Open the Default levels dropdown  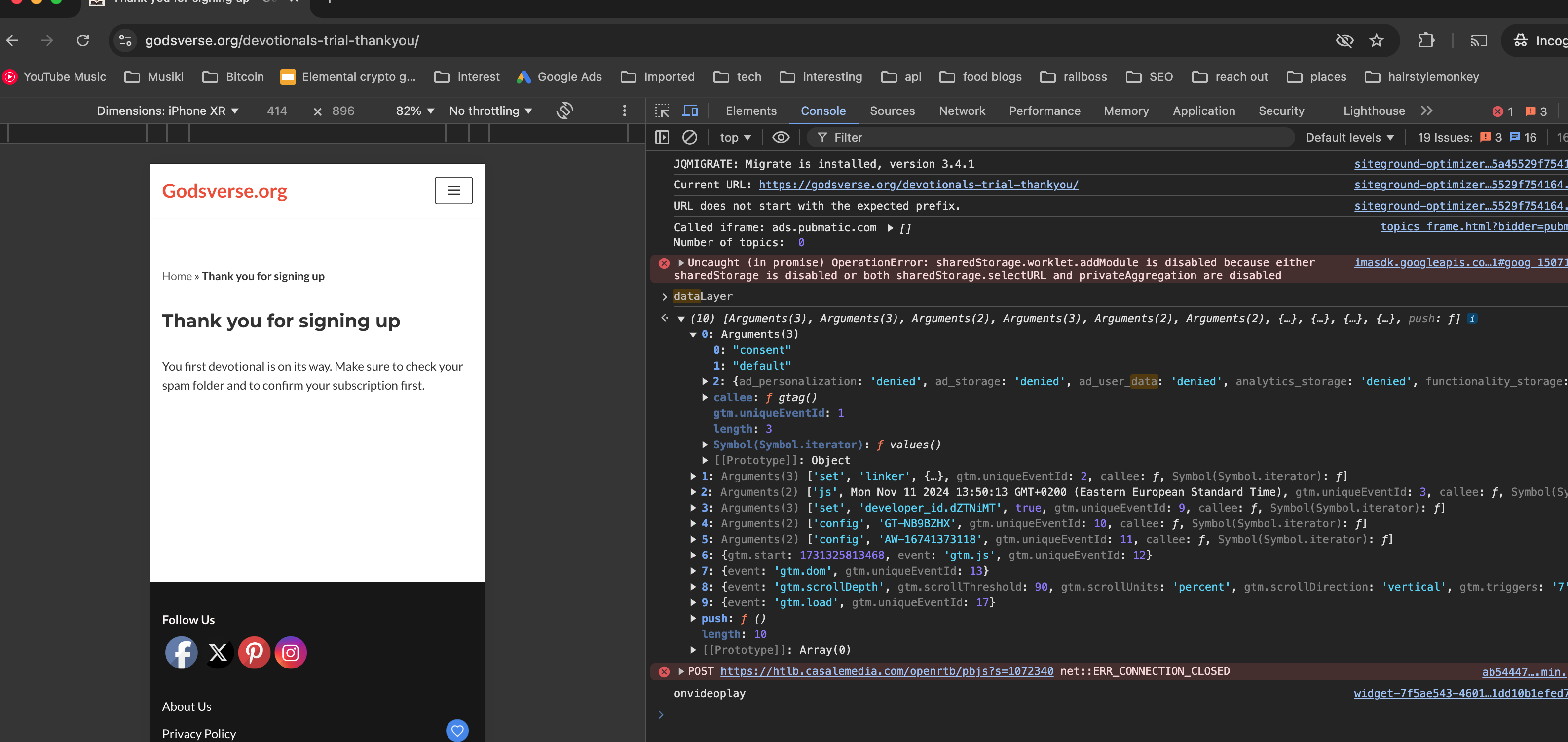[x=1349, y=138]
